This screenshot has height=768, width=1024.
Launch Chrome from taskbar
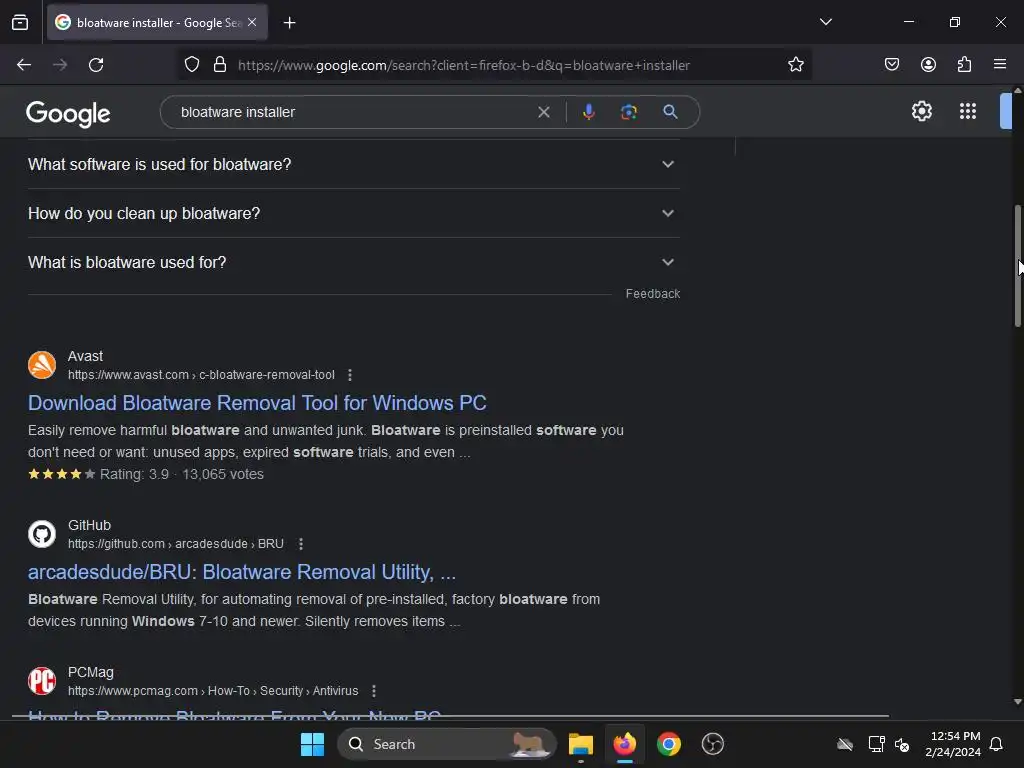click(x=668, y=744)
